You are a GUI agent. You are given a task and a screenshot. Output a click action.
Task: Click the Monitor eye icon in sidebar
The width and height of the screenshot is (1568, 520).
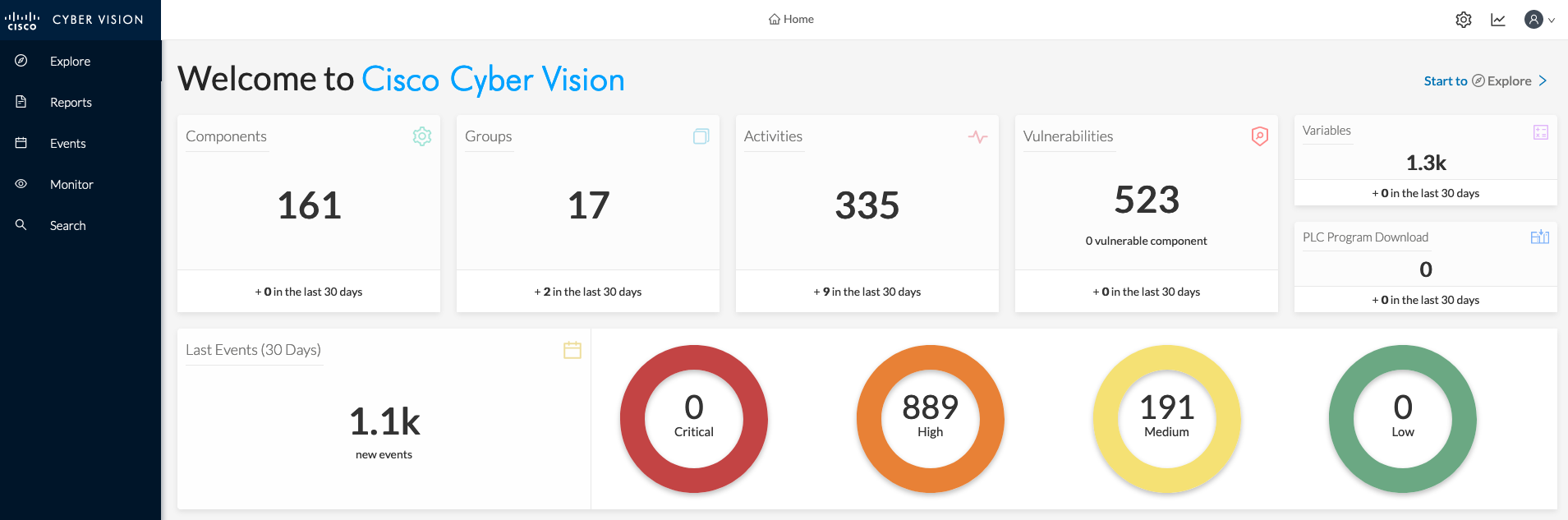tap(21, 184)
